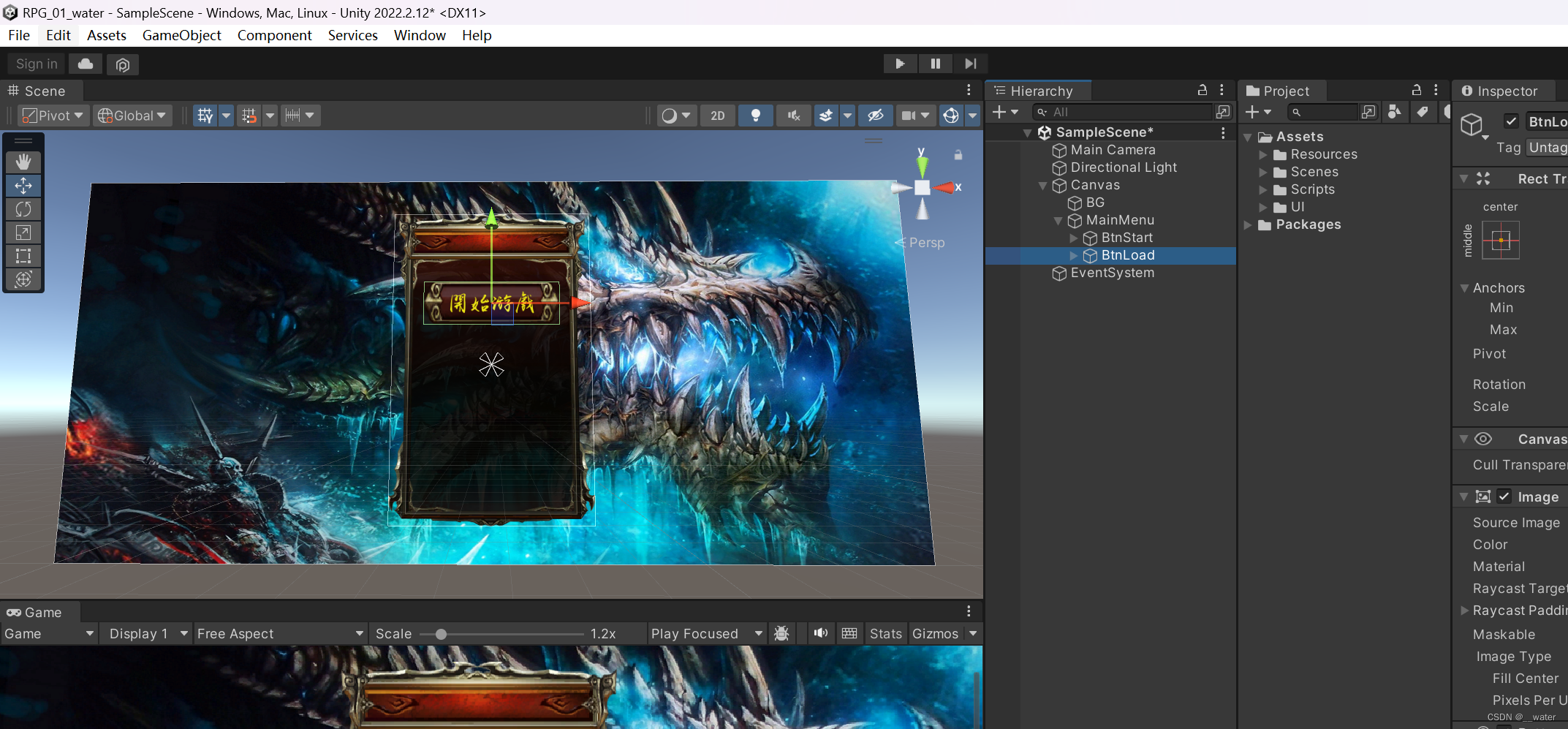
Task: Toggle grid snapping icon
Action: pos(249,116)
